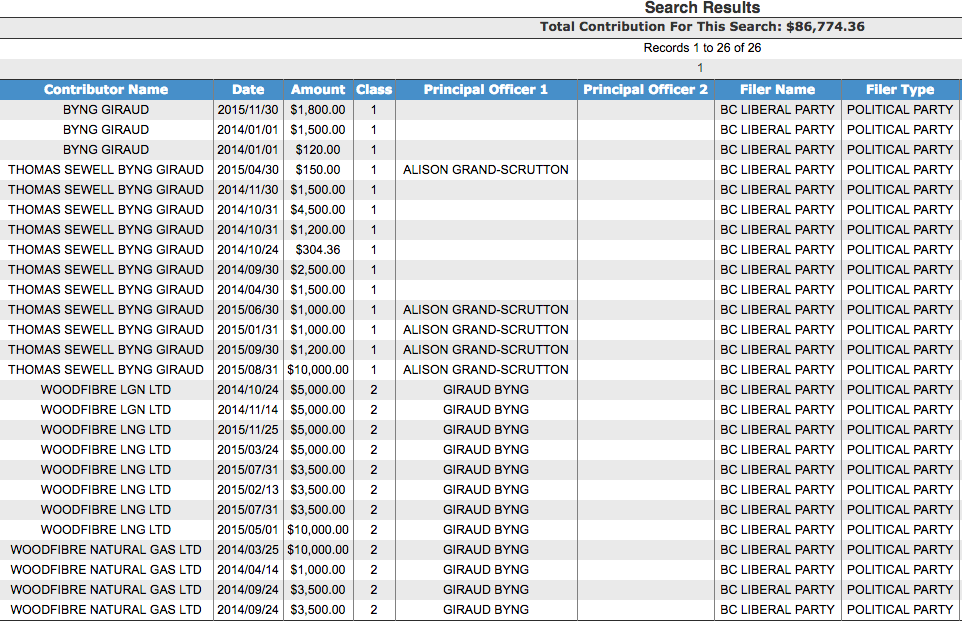Click WOODFIBRE LNG LTD in 2015/03/24 row
The image size is (962, 621).
[x=106, y=450]
